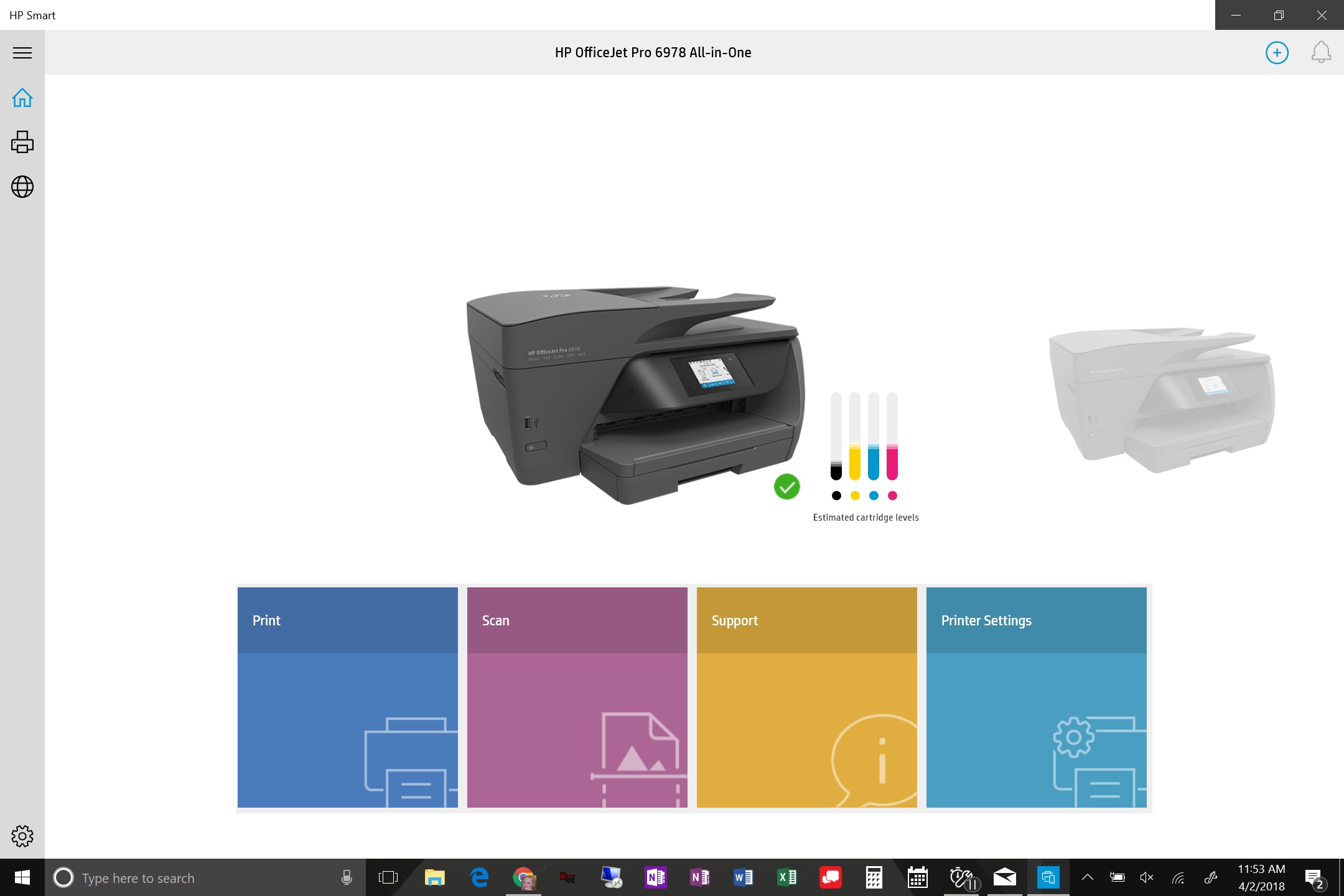Open the Printer Settings tile
This screenshot has height=896, width=1344.
pyautogui.click(x=1036, y=697)
